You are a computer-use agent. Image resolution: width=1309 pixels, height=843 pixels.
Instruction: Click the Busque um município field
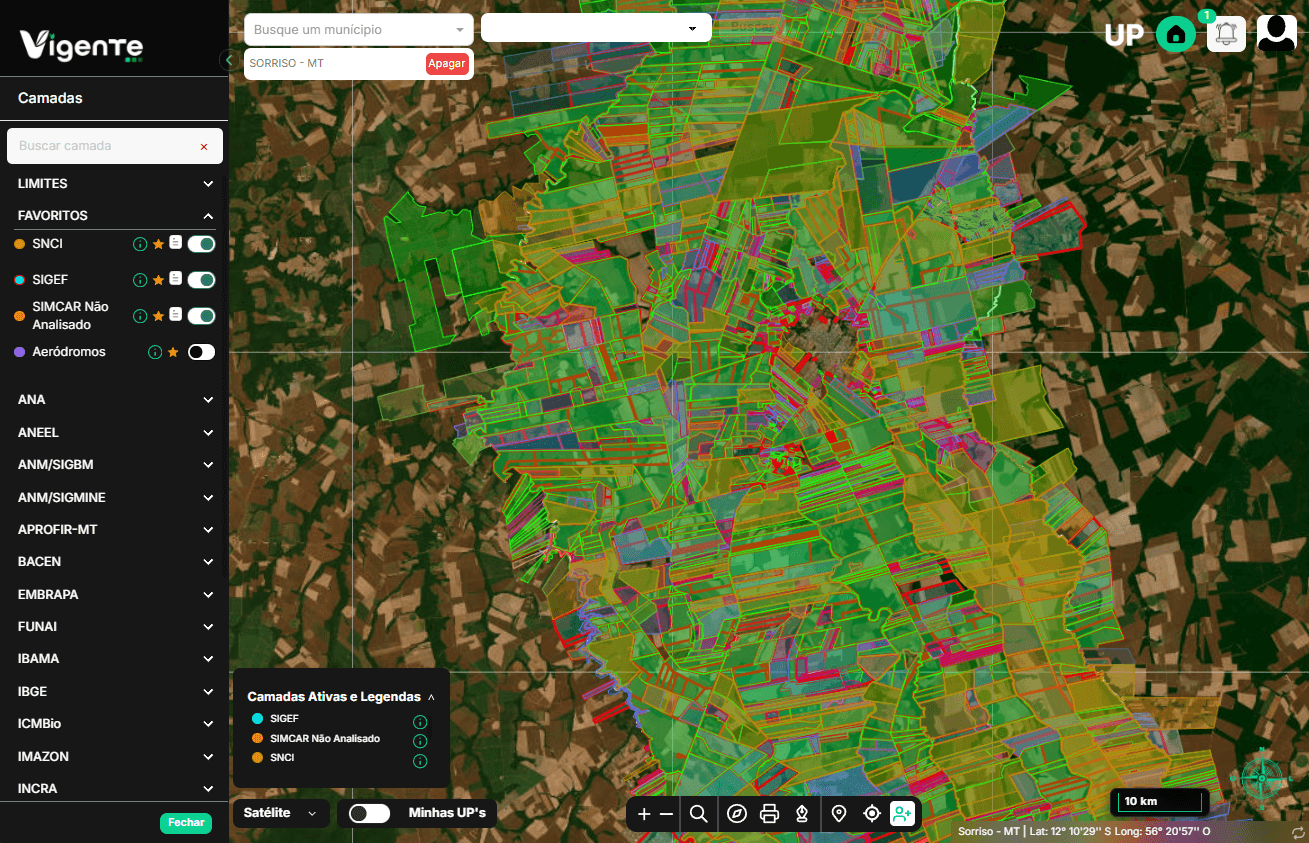click(358, 29)
